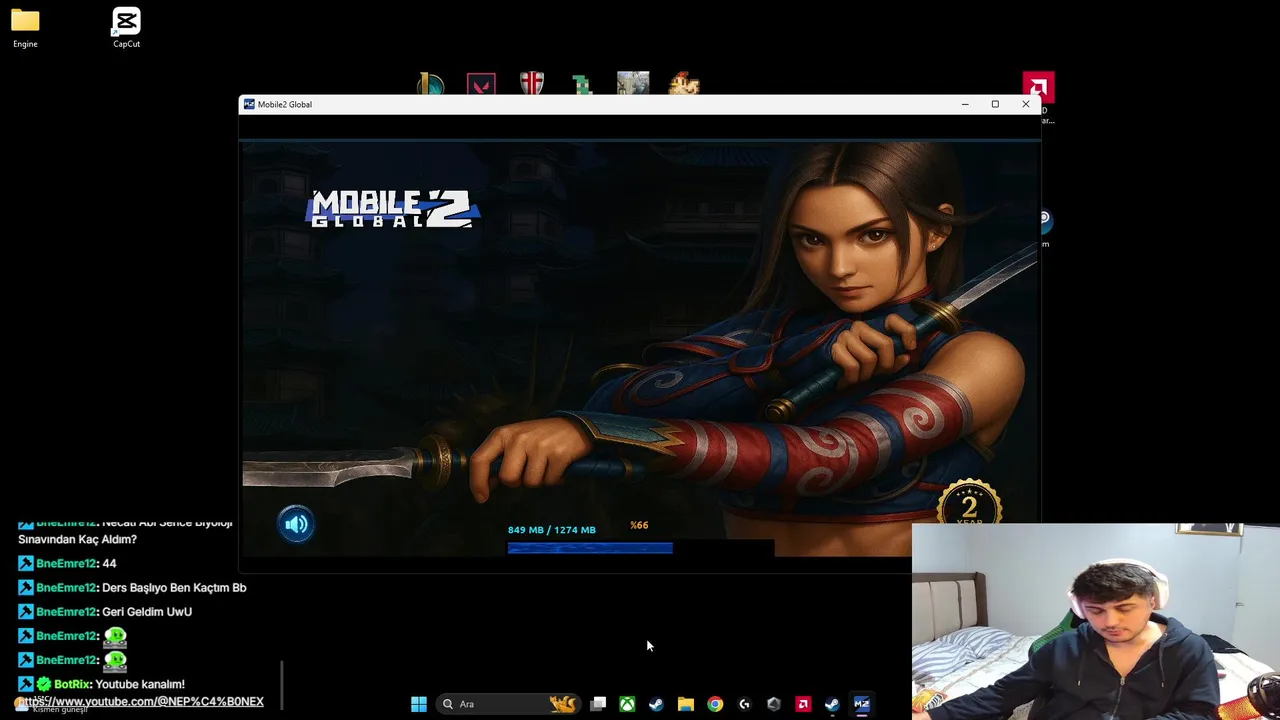Select the chicken pixel desktop icon
Image resolution: width=1280 pixels, height=720 pixels.
[684, 84]
